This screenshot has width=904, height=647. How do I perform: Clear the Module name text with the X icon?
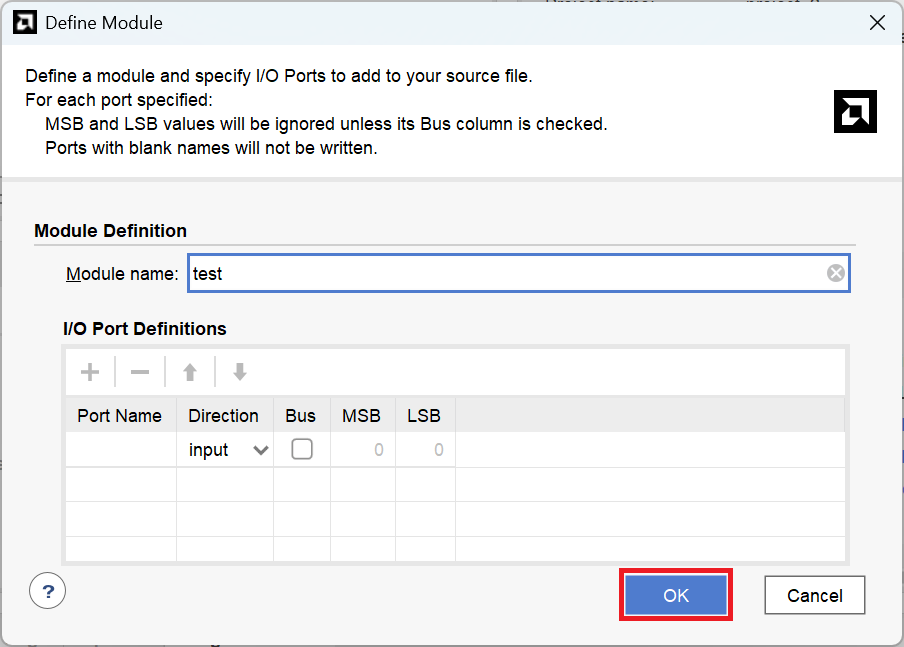click(835, 273)
